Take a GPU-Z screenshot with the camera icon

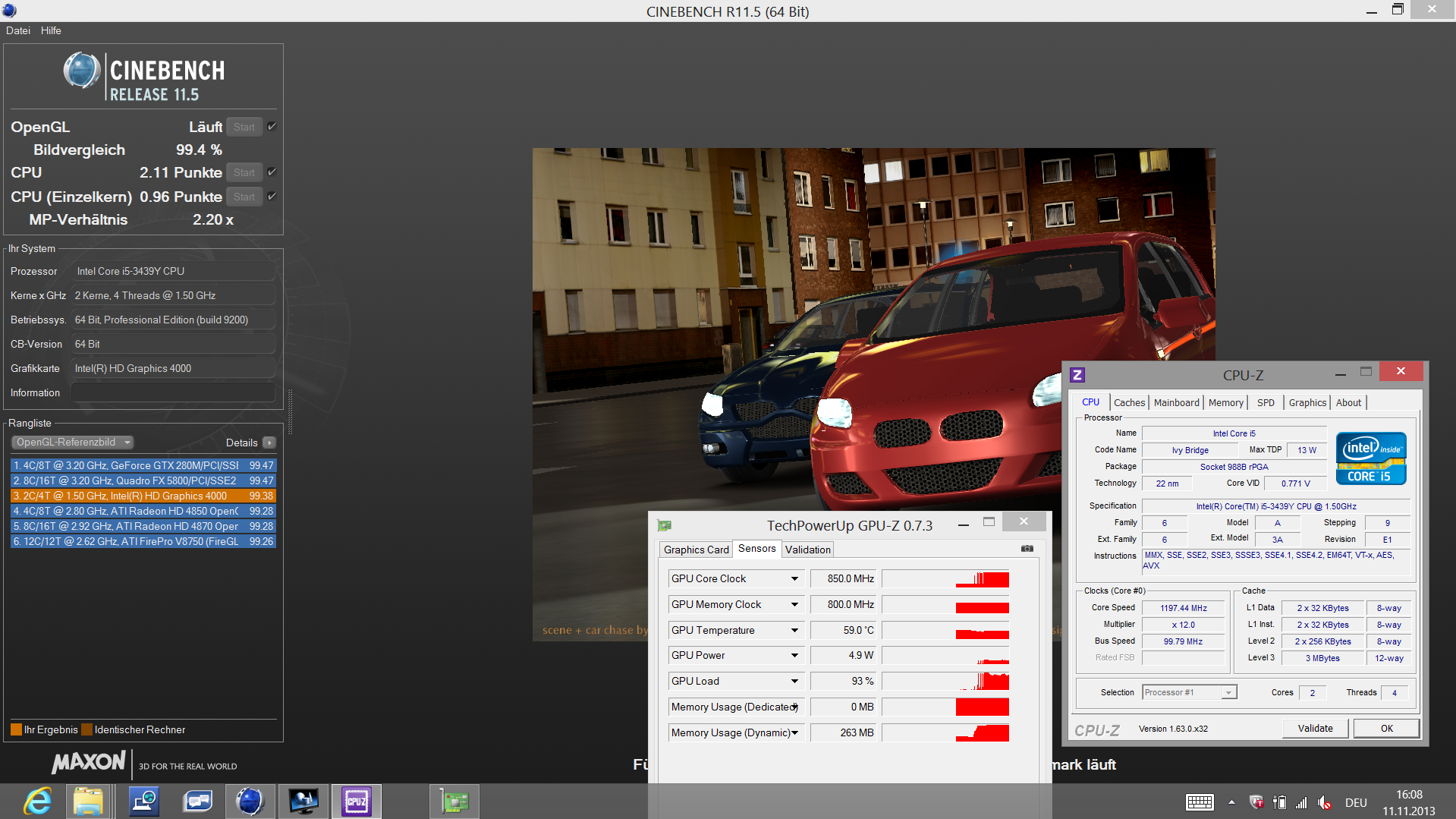coord(1027,549)
